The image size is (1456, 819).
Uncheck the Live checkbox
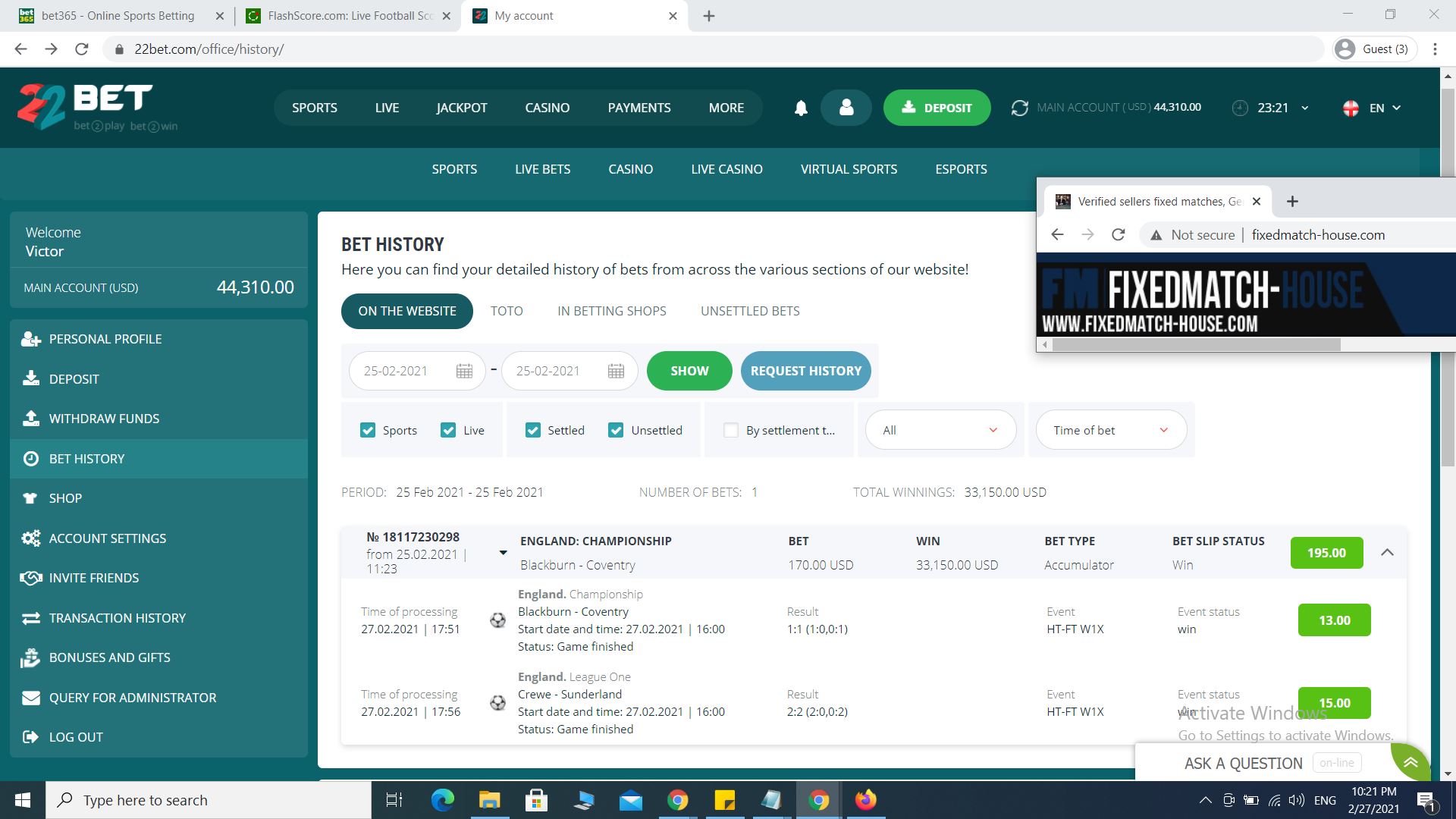coord(448,431)
